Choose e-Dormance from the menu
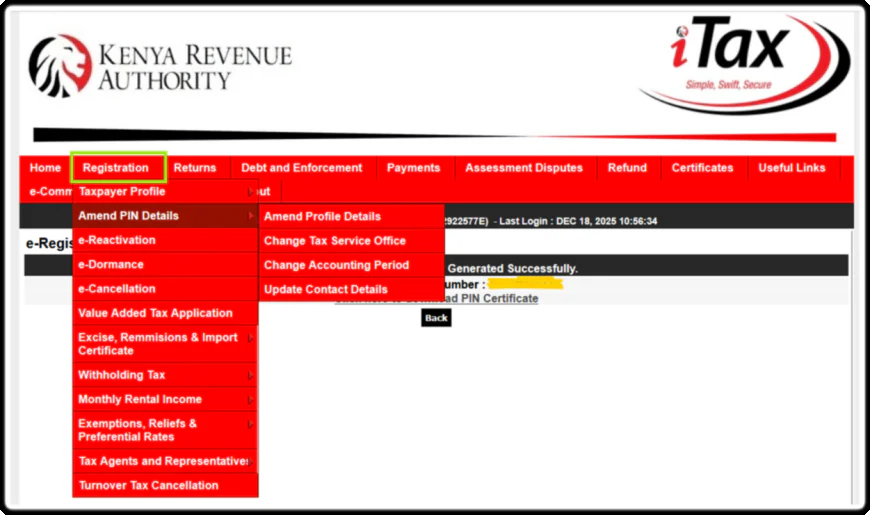Image resolution: width=870 pixels, height=515 pixels. [165, 265]
